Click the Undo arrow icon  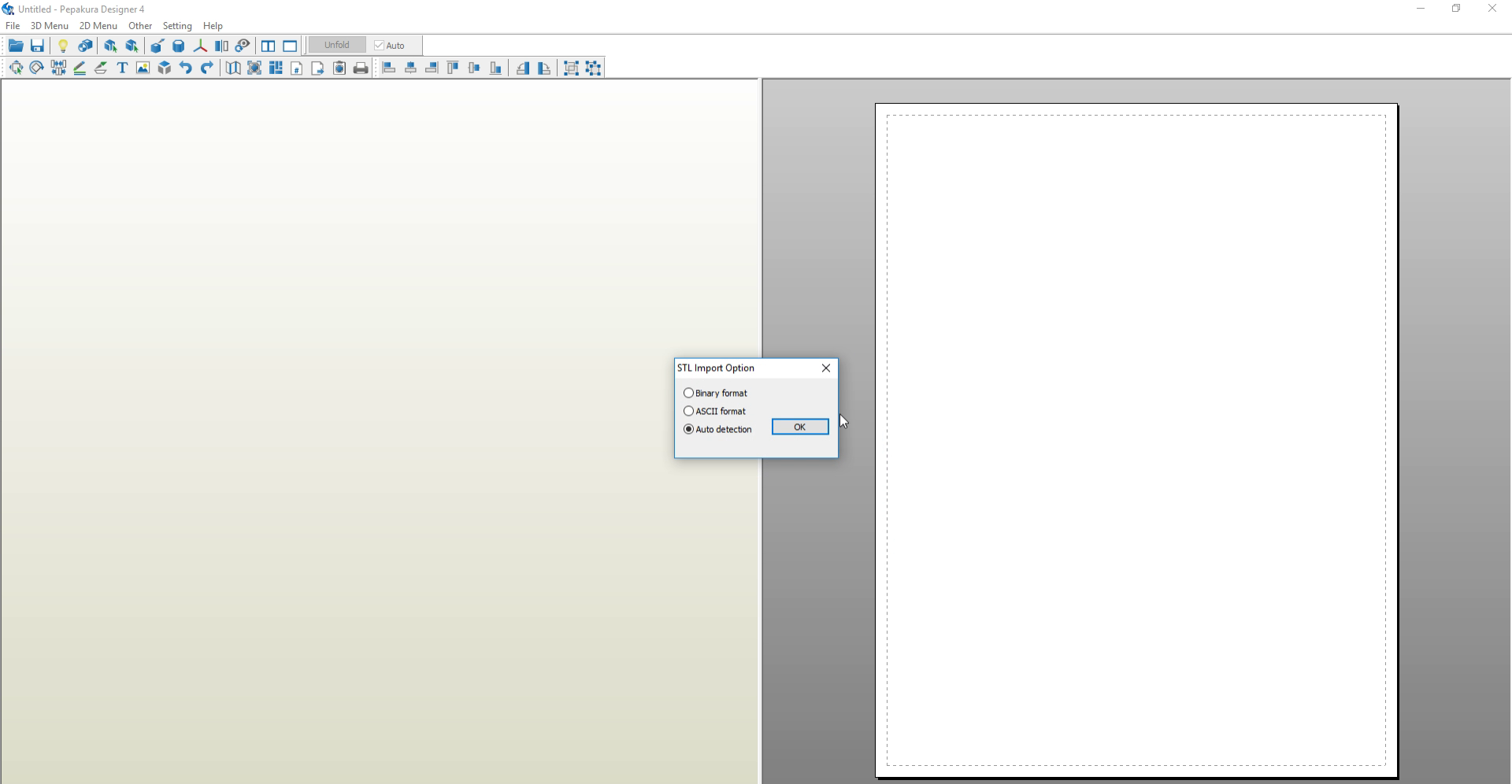[185, 68]
